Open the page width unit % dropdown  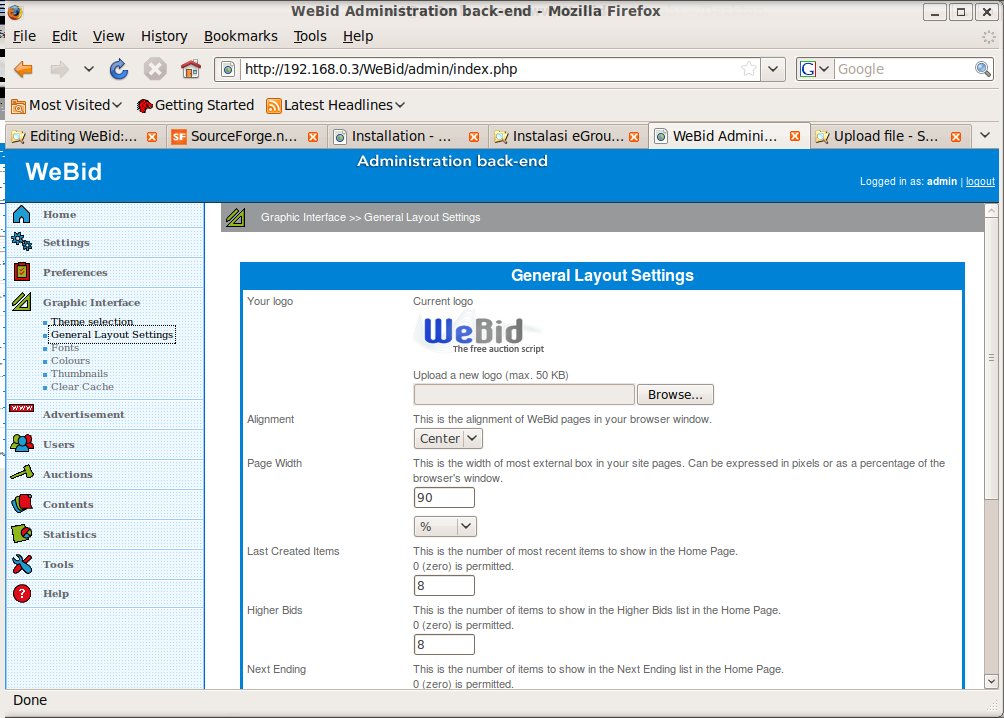(x=445, y=526)
